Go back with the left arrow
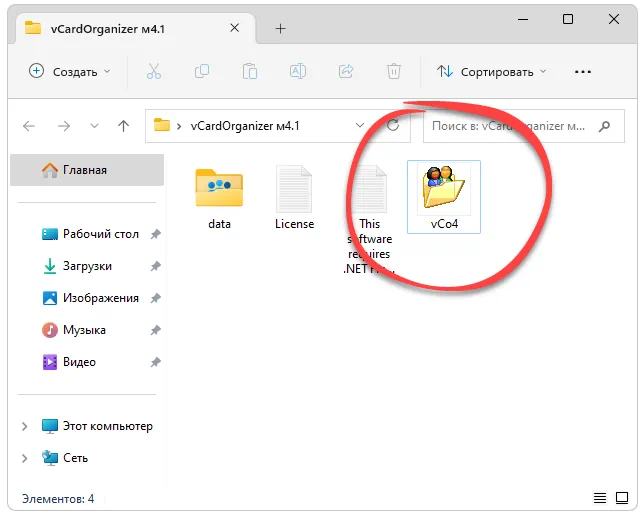642x514 pixels. click(x=29, y=126)
